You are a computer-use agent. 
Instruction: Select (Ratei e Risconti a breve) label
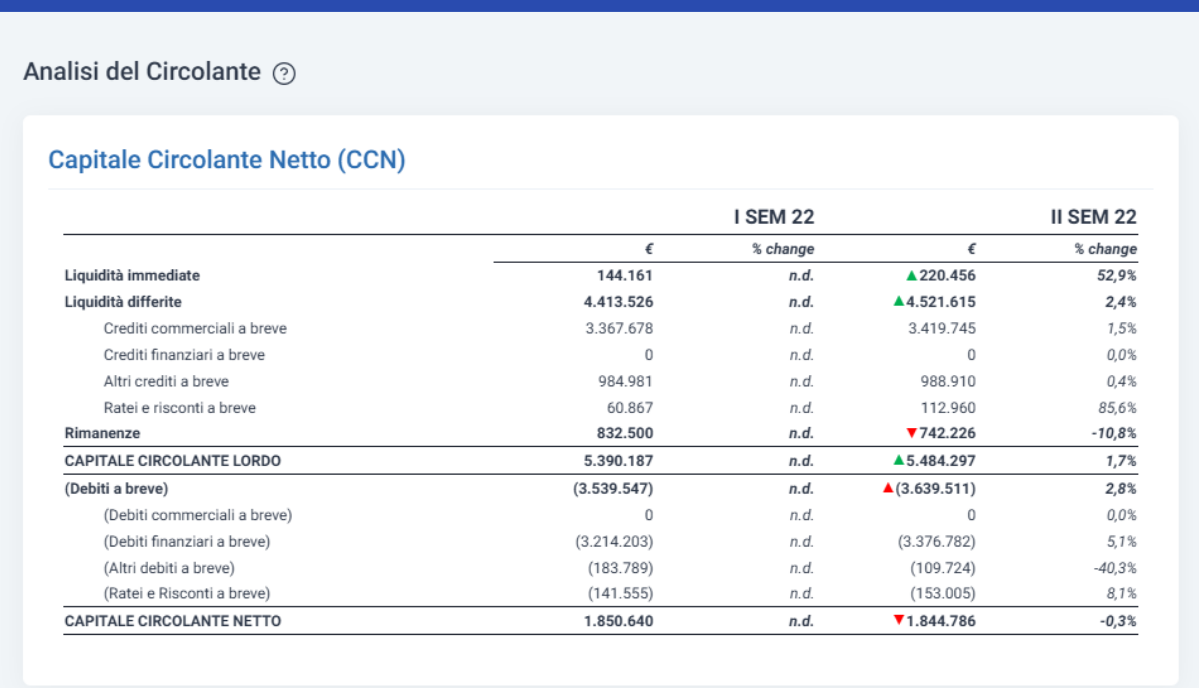(x=187, y=594)
